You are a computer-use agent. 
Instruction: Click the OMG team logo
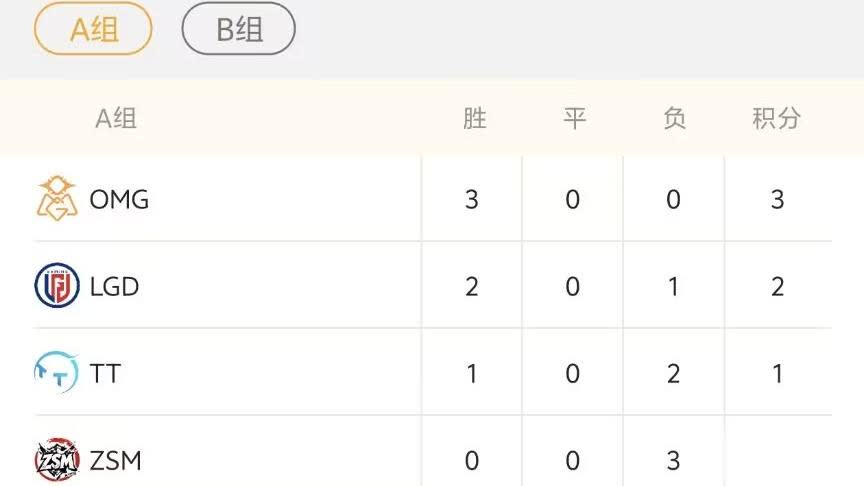click(x=57, y=198)
